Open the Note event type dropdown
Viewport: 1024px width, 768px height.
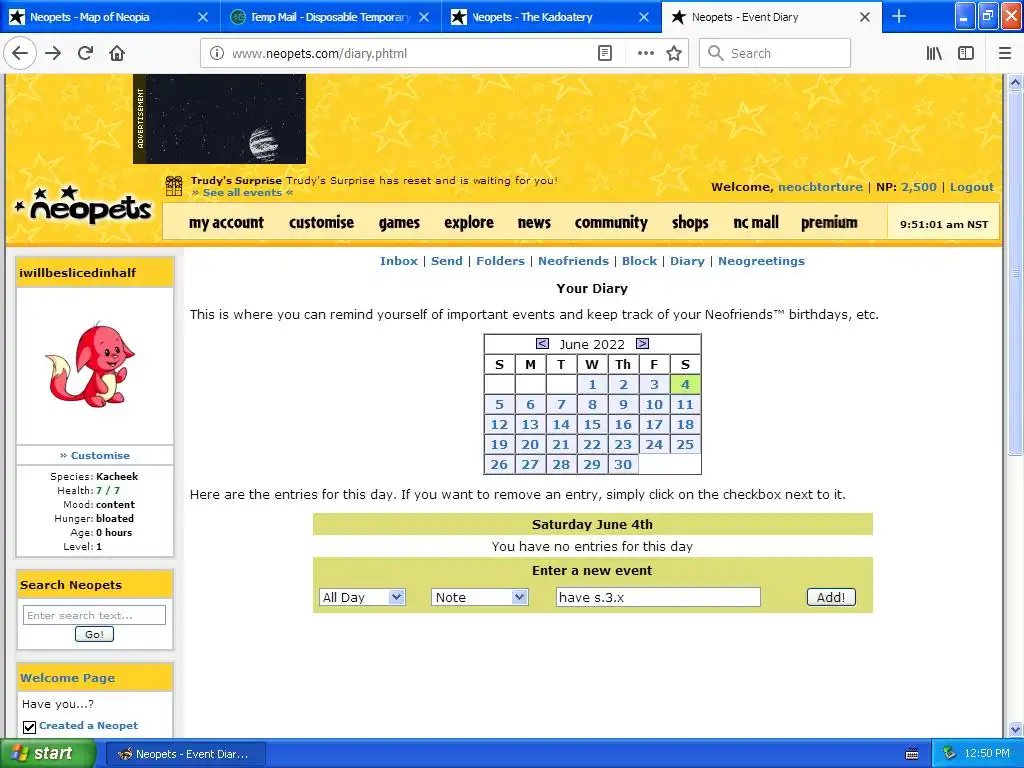479,597
